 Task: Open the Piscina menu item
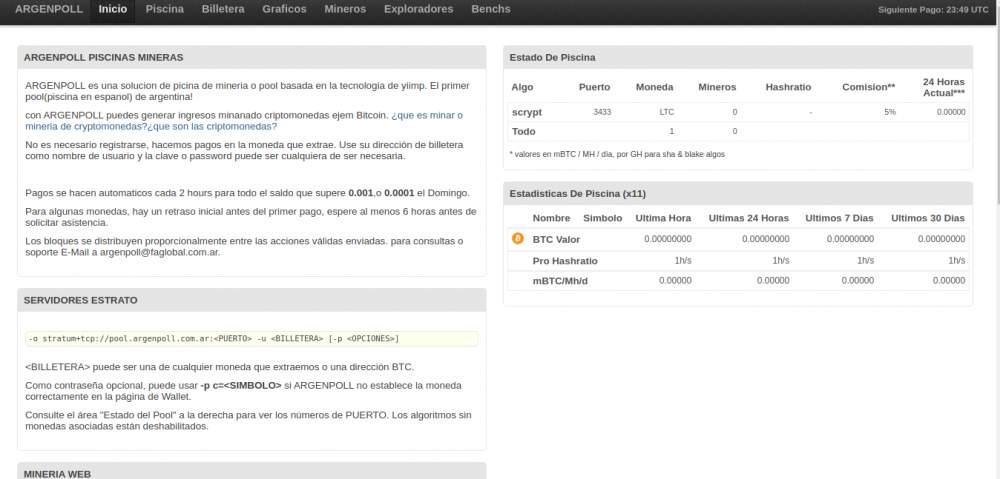click(x=164, y=9)
